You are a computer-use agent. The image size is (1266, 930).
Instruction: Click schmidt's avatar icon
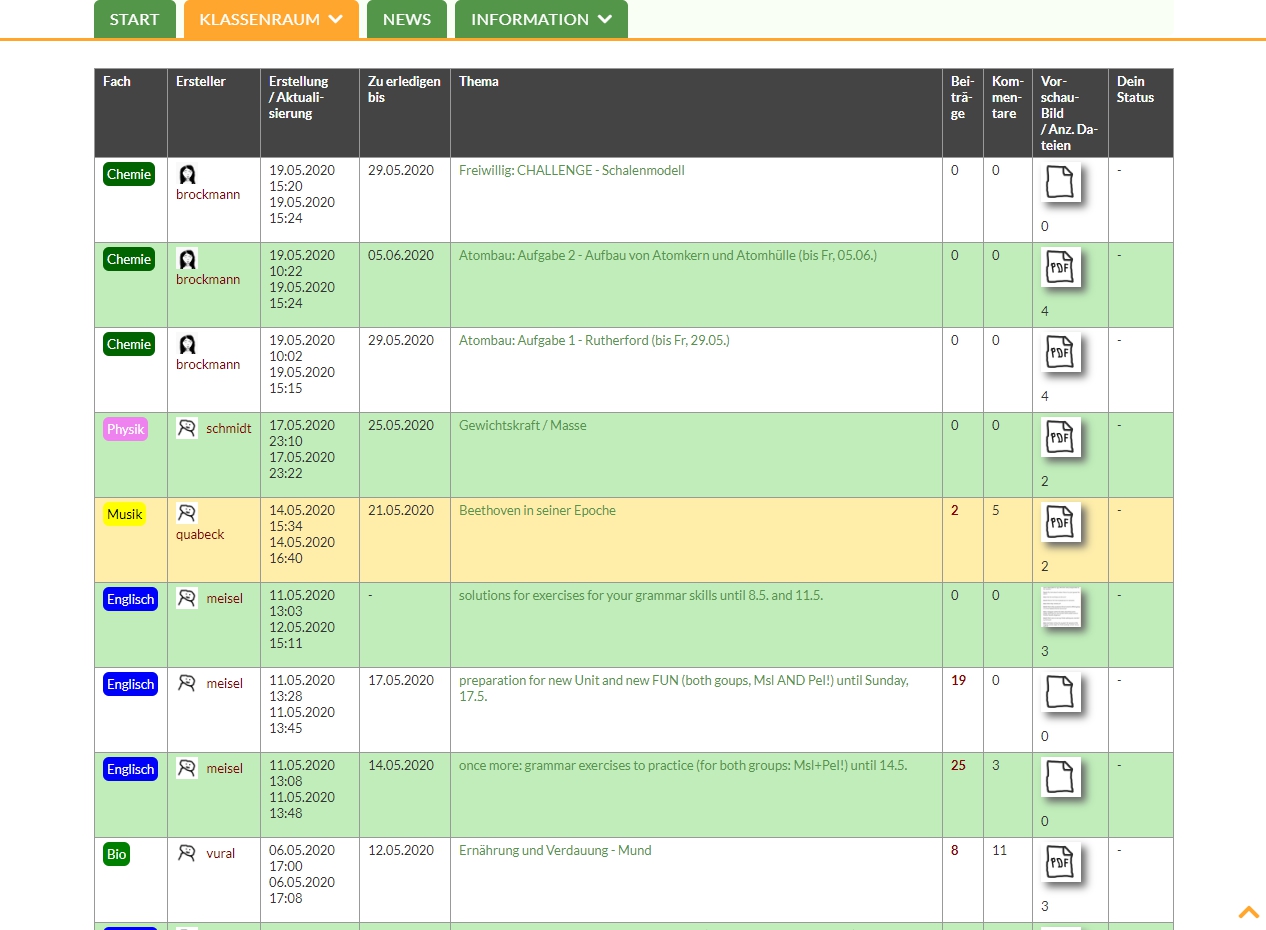(x=187, y=428)
